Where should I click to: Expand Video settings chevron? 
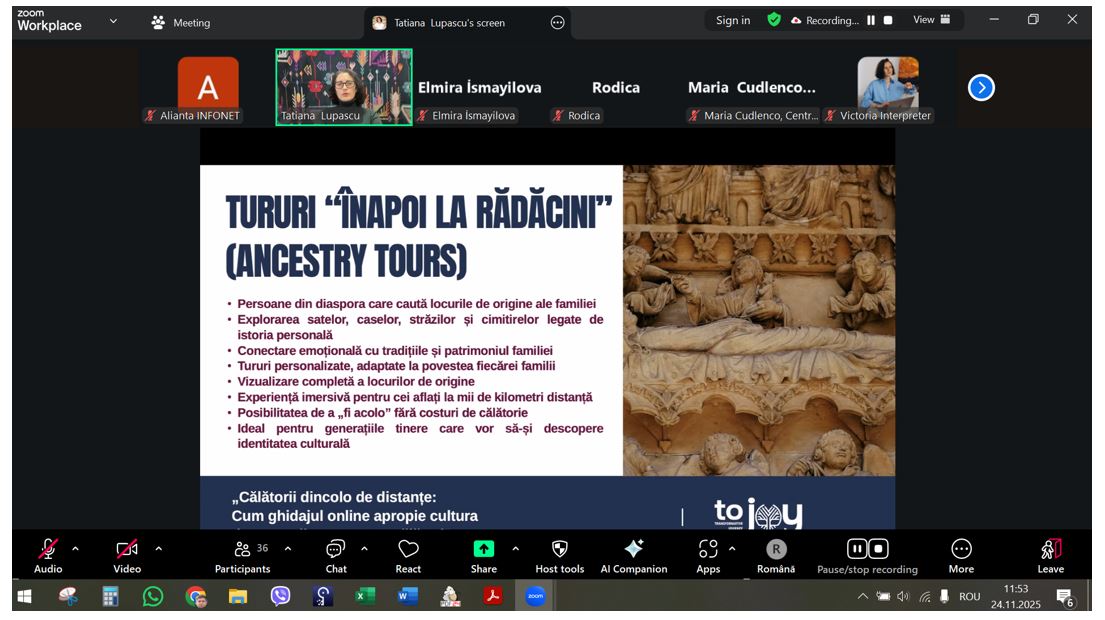point(157,548)
